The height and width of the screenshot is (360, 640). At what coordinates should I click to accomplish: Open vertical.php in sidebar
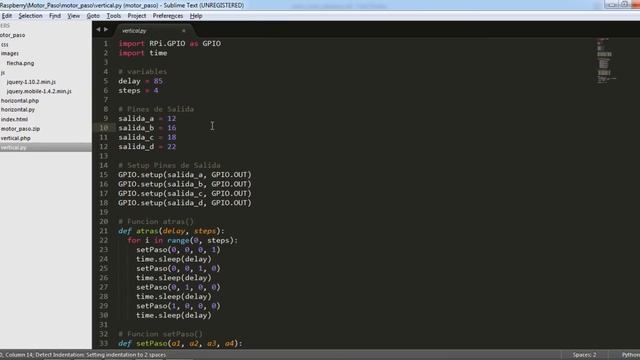[16, 138]
